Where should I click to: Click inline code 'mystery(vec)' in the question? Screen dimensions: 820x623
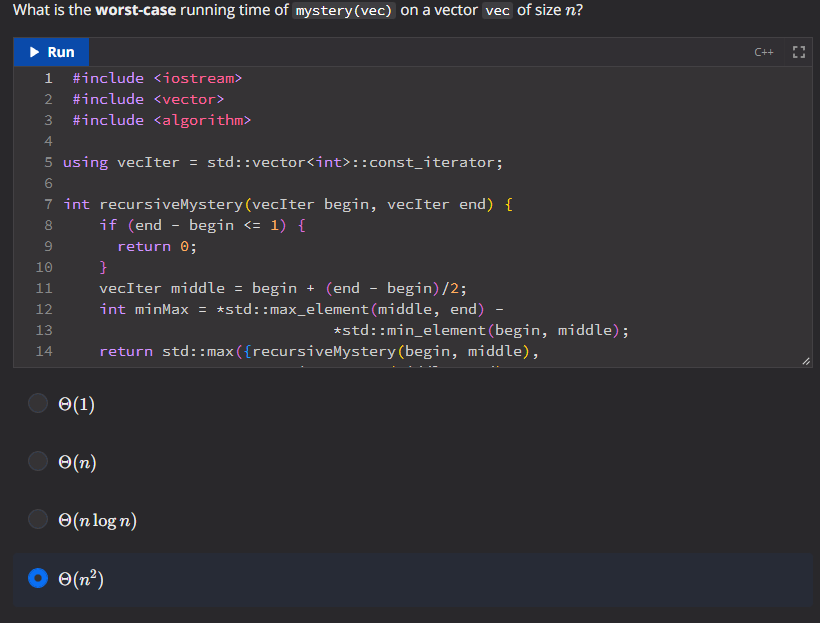tap(344, 10)
